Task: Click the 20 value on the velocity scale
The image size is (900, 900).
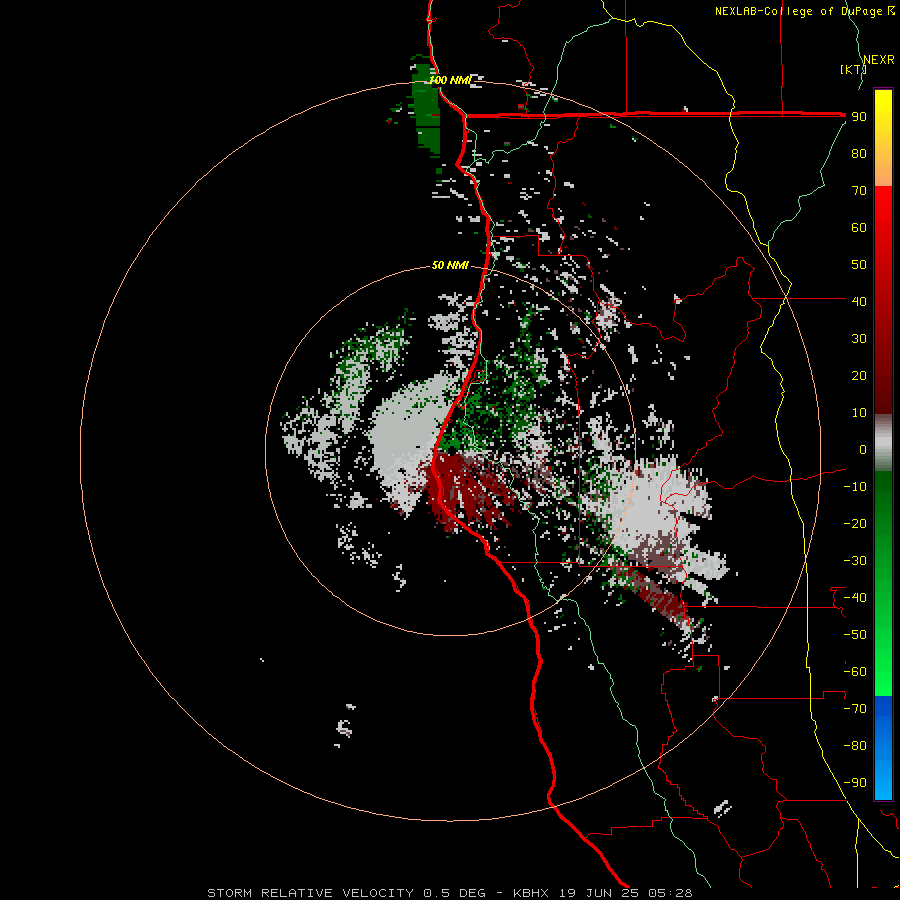Action: [x=859, y=375]
